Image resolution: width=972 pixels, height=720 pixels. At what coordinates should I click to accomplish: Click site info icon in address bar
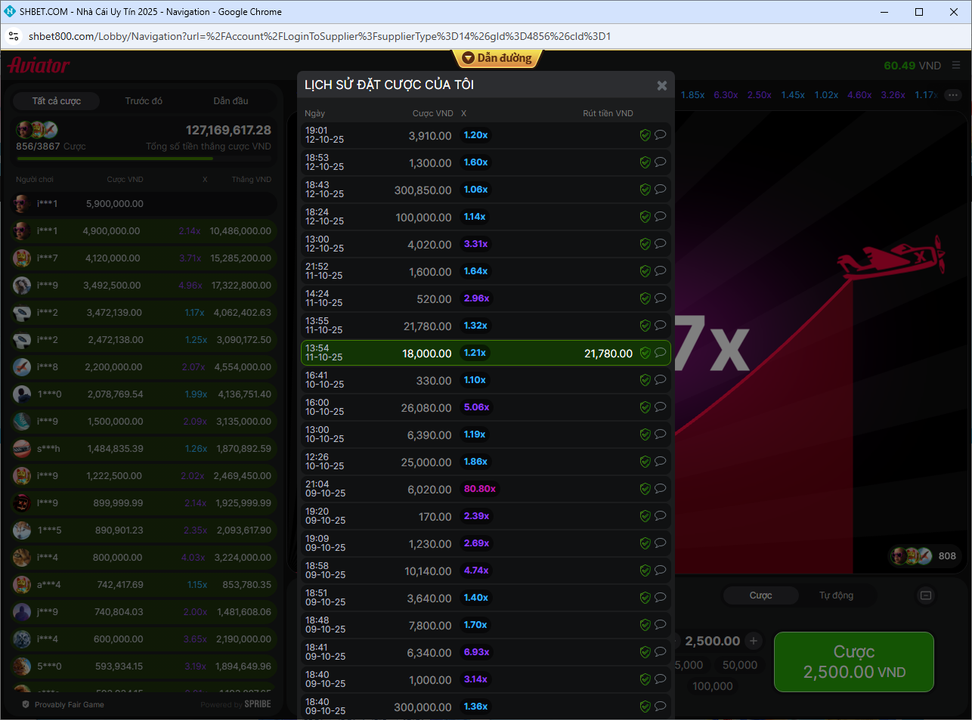coord(14,37)
